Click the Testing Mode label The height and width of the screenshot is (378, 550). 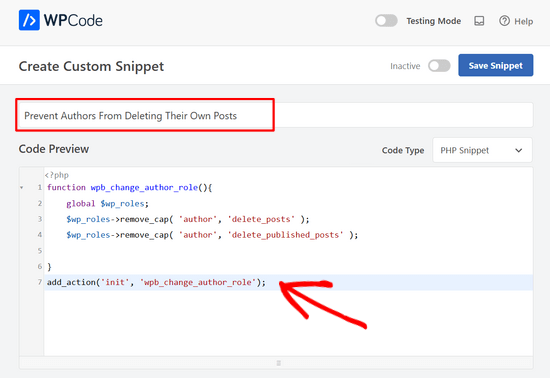[x=434, y=21]
